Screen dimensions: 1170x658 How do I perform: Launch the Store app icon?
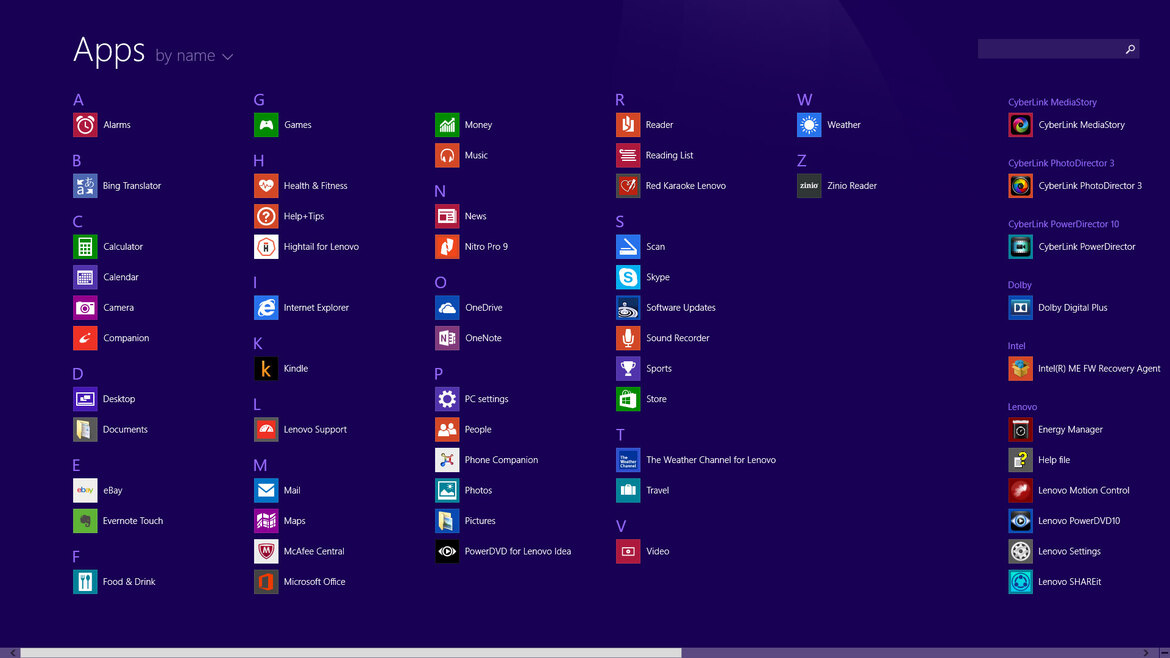[x=628, y=399]
